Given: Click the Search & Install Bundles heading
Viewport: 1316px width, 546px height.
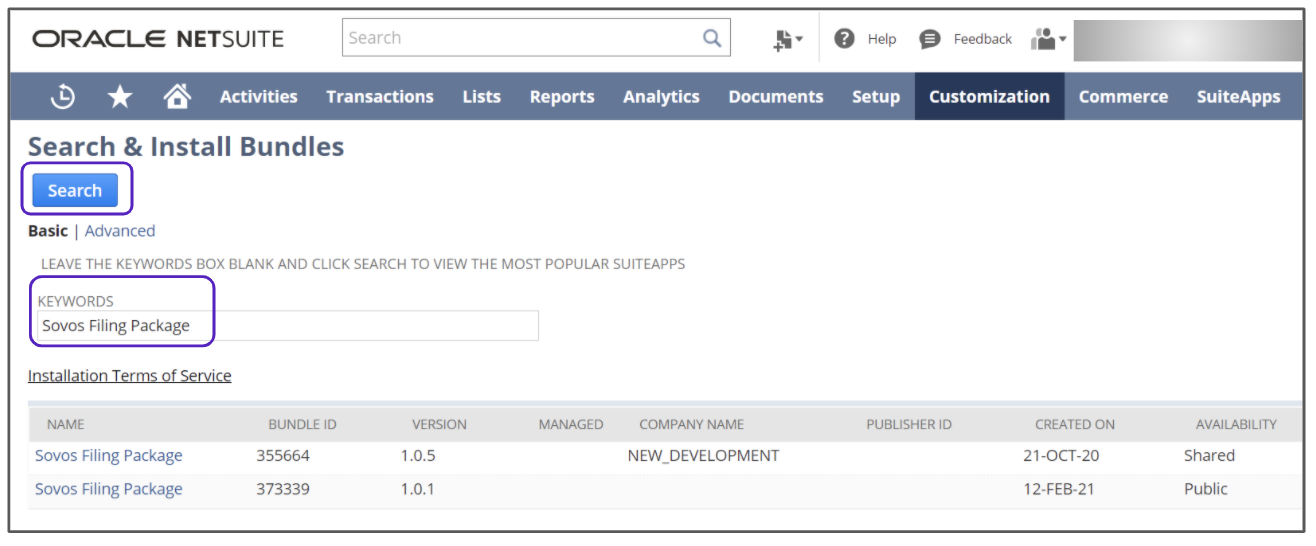Looking at the screenshot, I should pos(186,147).
